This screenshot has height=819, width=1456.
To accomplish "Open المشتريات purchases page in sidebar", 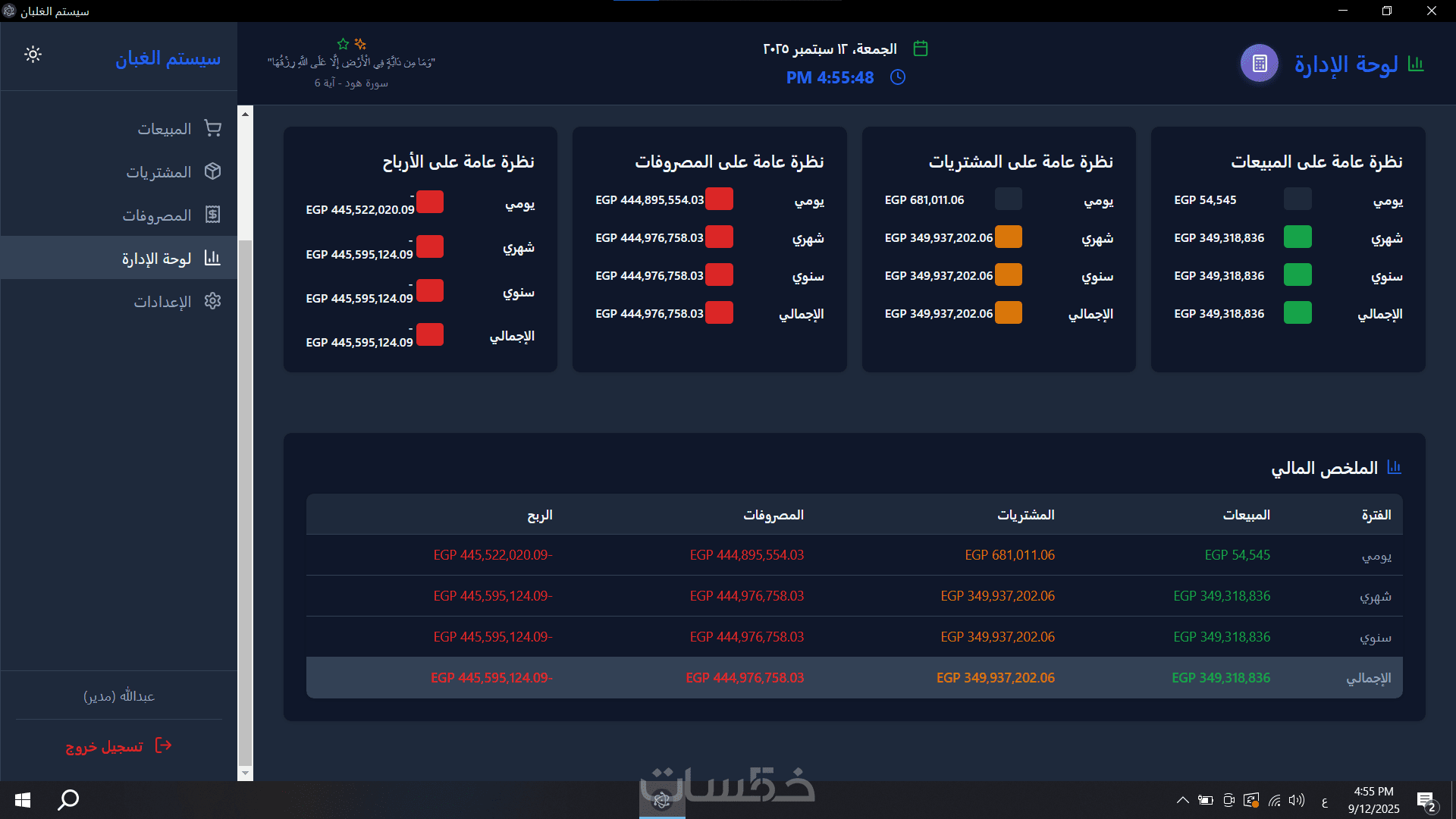I will 158,172.
